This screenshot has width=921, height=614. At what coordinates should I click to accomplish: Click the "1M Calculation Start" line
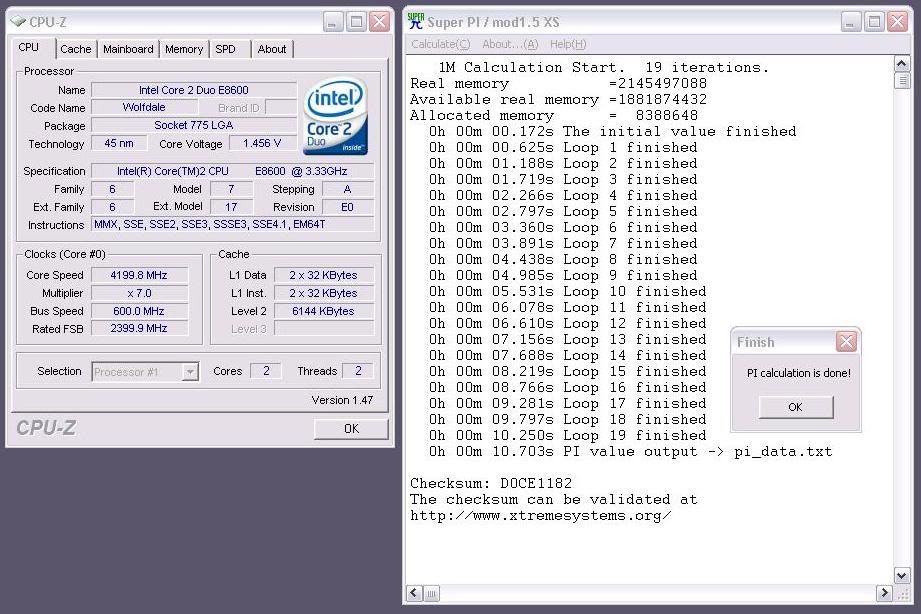(603, 68)
